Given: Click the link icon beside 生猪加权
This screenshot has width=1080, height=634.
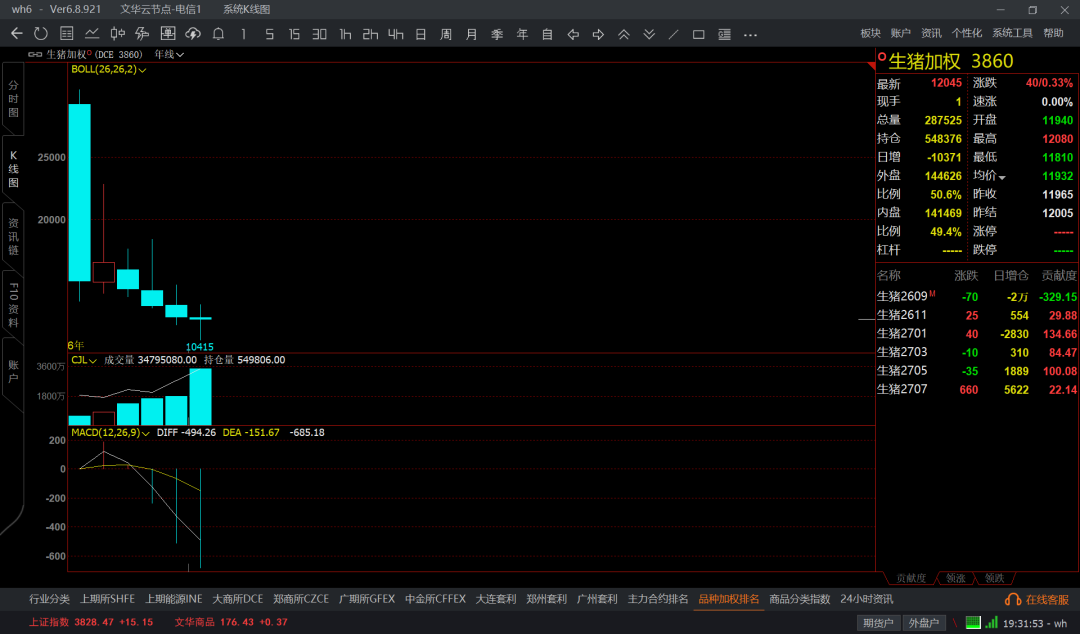Looking at the screenshot, I should tap(34, 54).
